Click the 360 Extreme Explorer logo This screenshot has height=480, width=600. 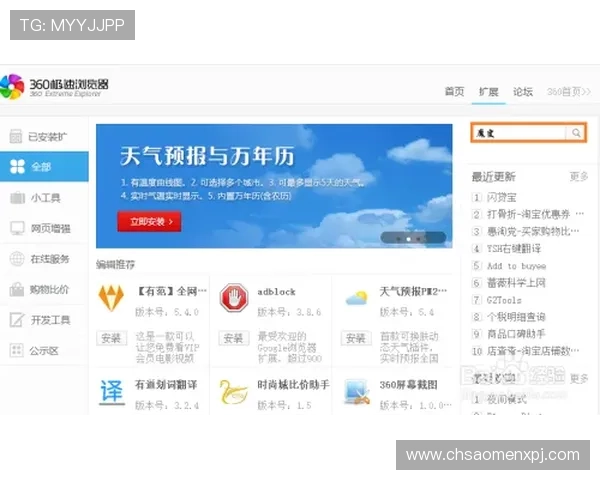coord(54,87)
